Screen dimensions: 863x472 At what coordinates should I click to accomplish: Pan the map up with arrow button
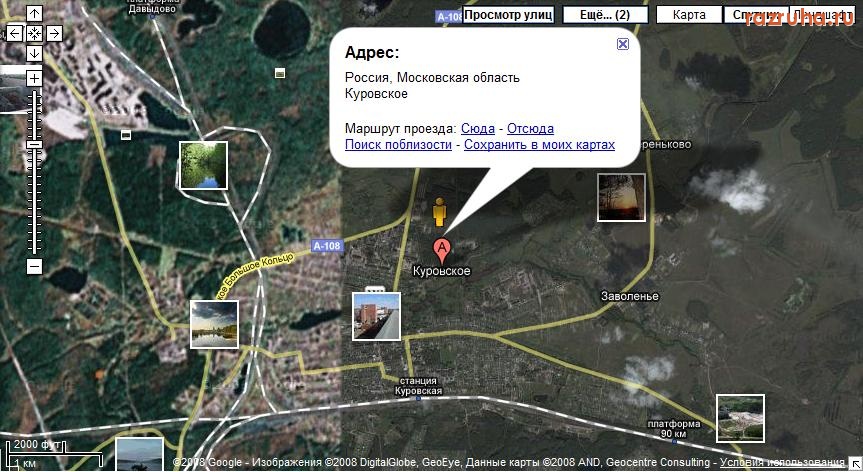click(x=34, y=14)
